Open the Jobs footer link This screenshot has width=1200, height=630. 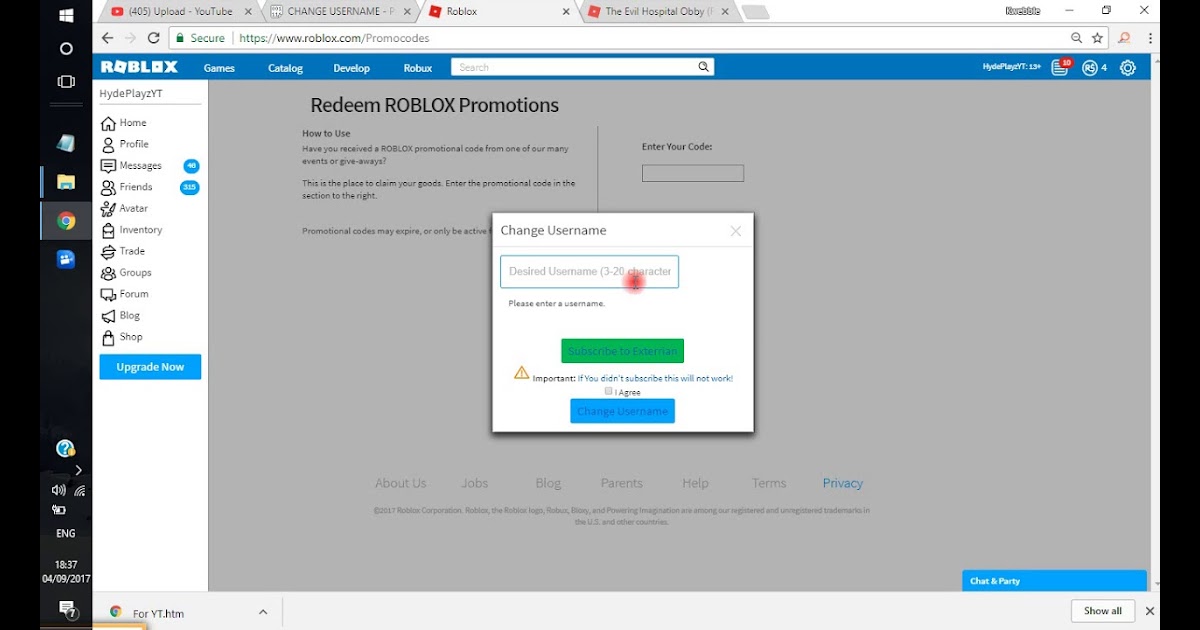[x=475, y=483]
